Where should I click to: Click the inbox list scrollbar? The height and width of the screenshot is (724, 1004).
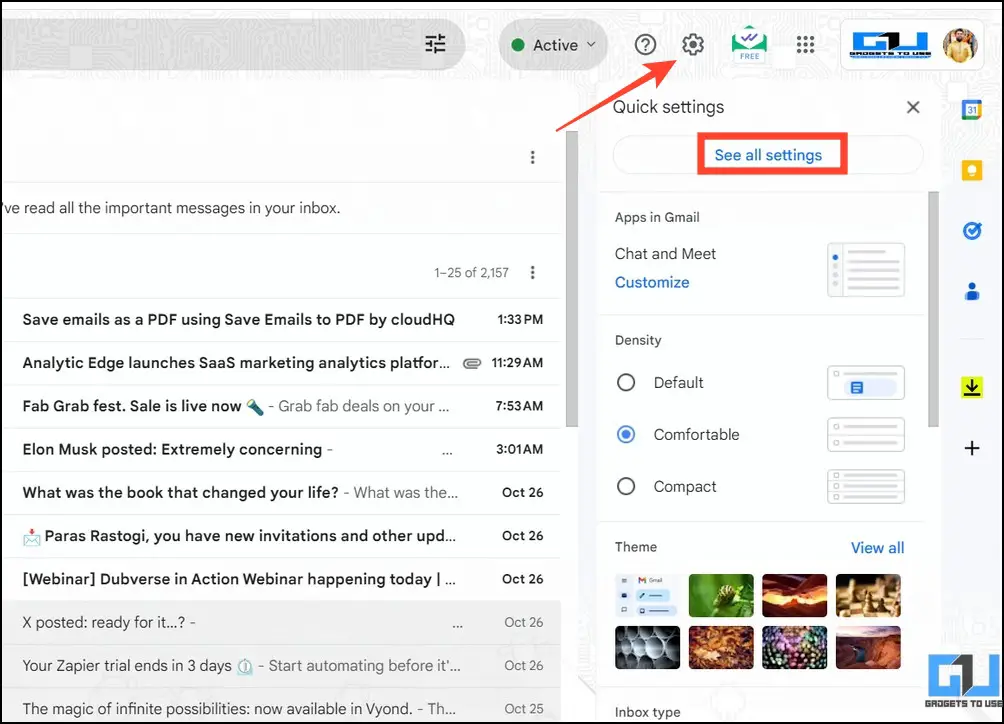572,279
